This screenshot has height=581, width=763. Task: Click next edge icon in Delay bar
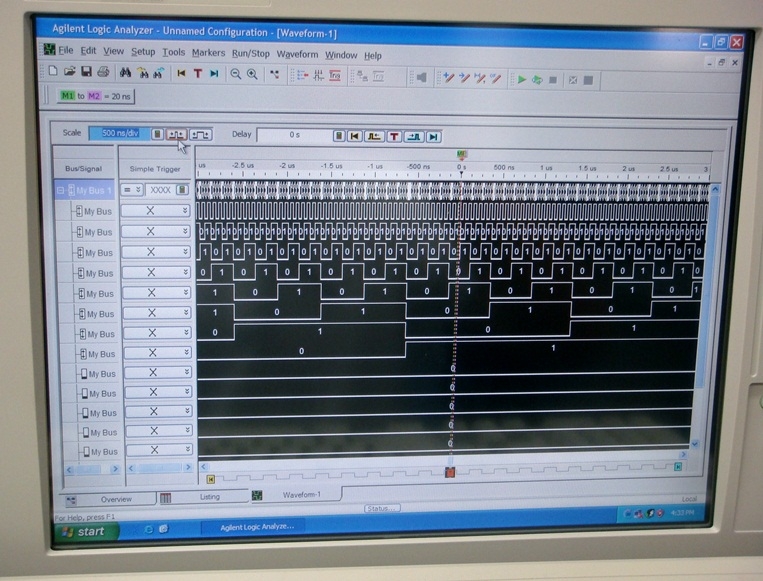pos(414,137)
